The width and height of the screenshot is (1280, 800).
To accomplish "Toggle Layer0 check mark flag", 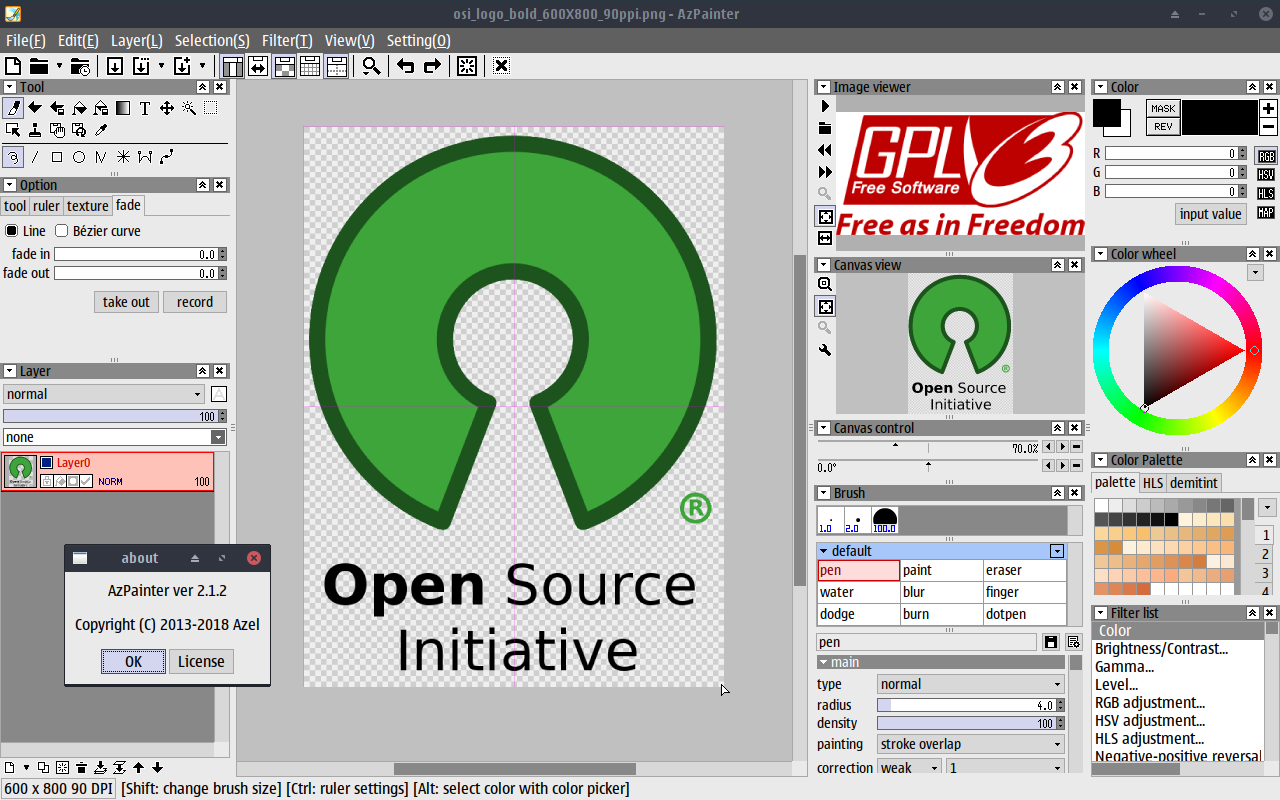I will (x=86, y=482).
